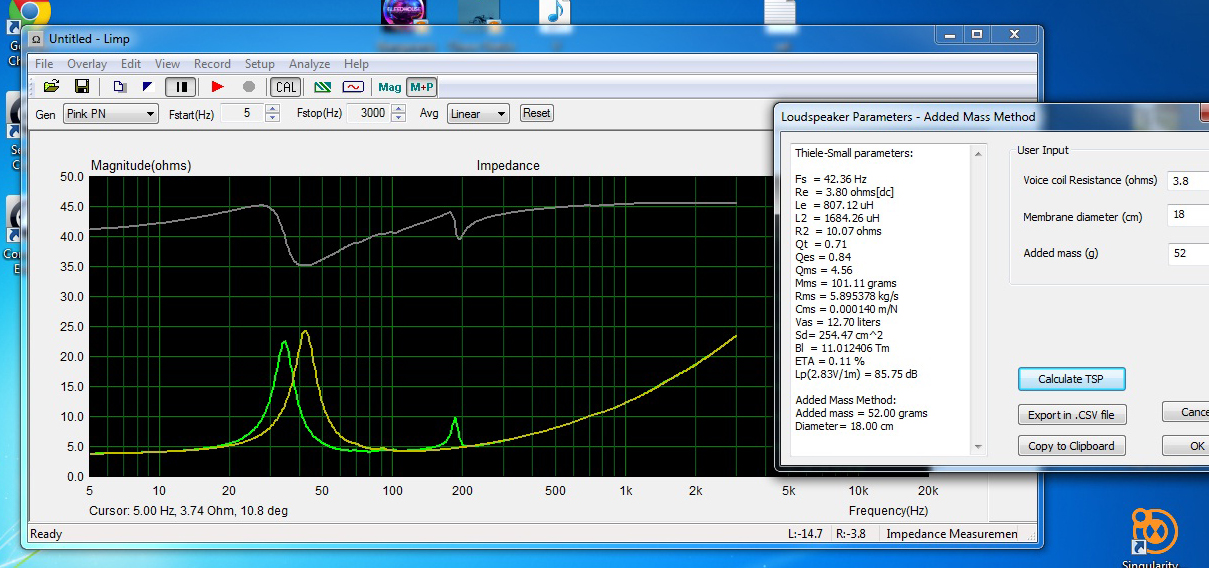This screenshot has height=568, width=1209.
Task: Click the parameters list scrollbar up arrow
Action: (978, 153)
